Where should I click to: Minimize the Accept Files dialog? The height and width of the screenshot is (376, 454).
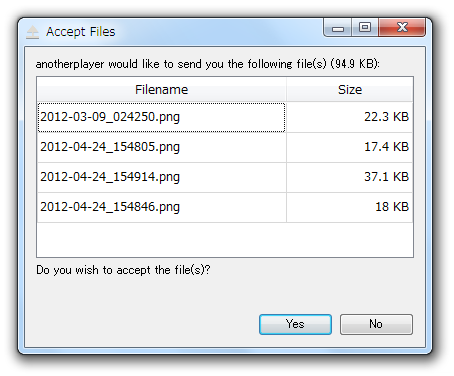(338, 28)
